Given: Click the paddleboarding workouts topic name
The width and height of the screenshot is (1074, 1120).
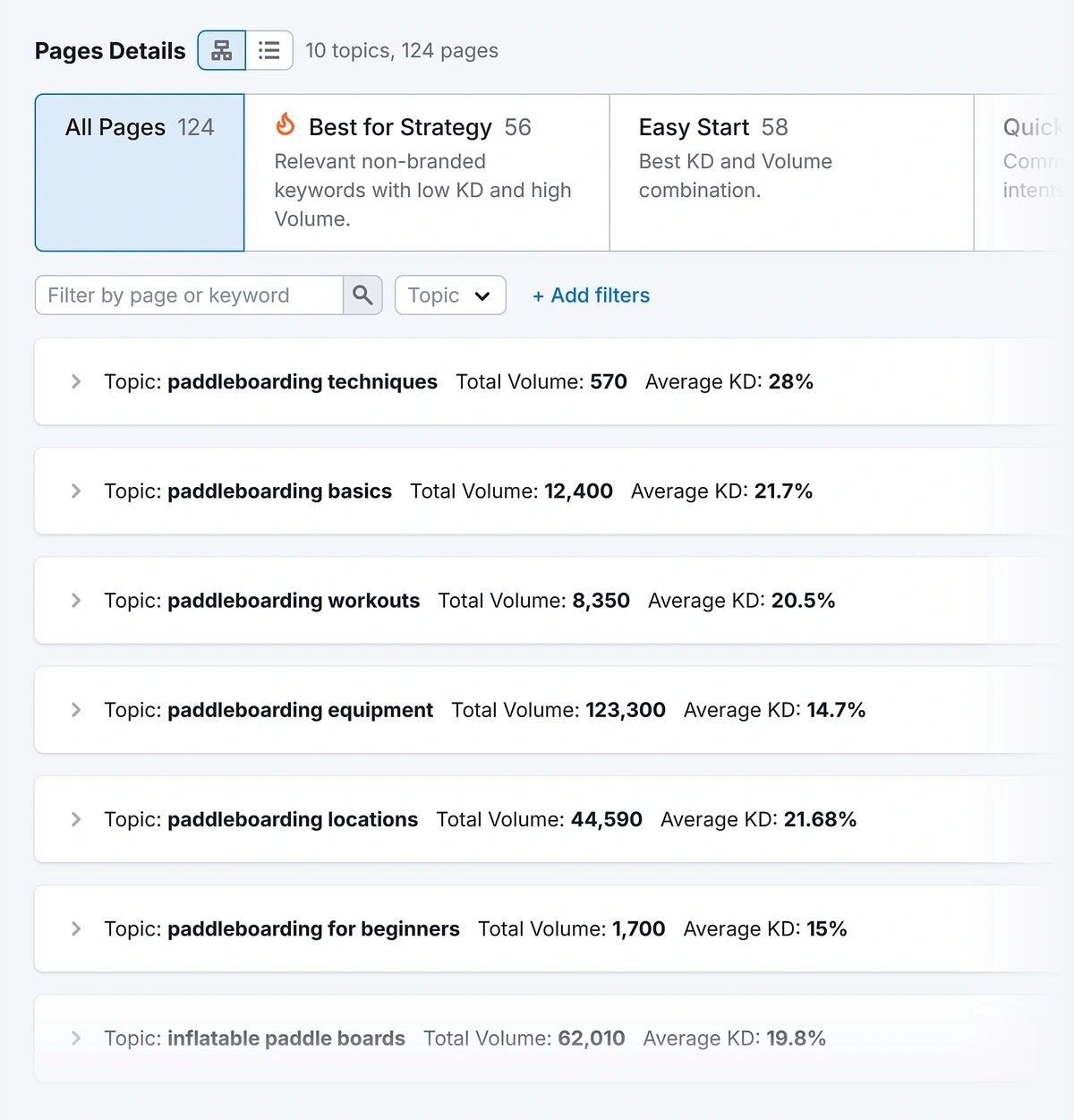Looking at the screenshot, I should point(294,601).
